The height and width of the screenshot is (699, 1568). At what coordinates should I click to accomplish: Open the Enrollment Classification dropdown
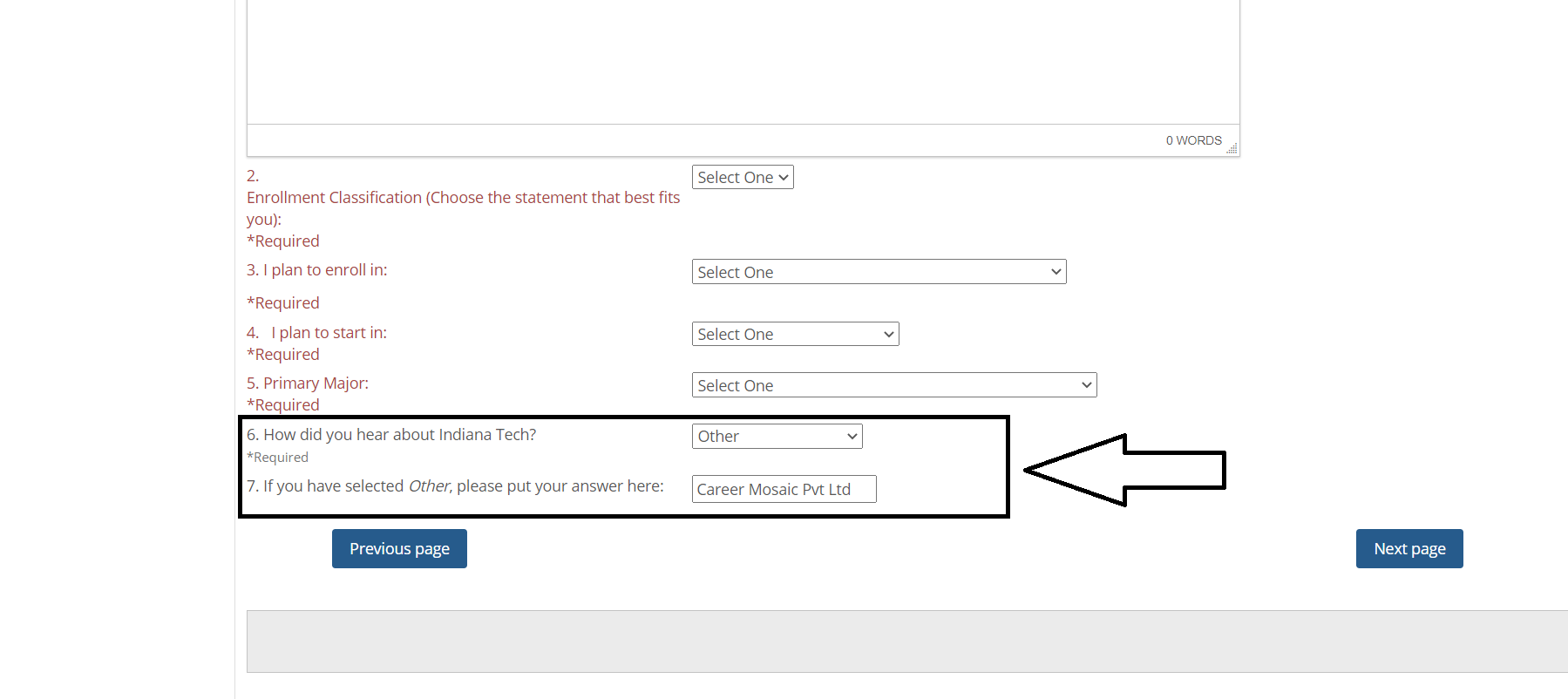[x=743, y=177]
